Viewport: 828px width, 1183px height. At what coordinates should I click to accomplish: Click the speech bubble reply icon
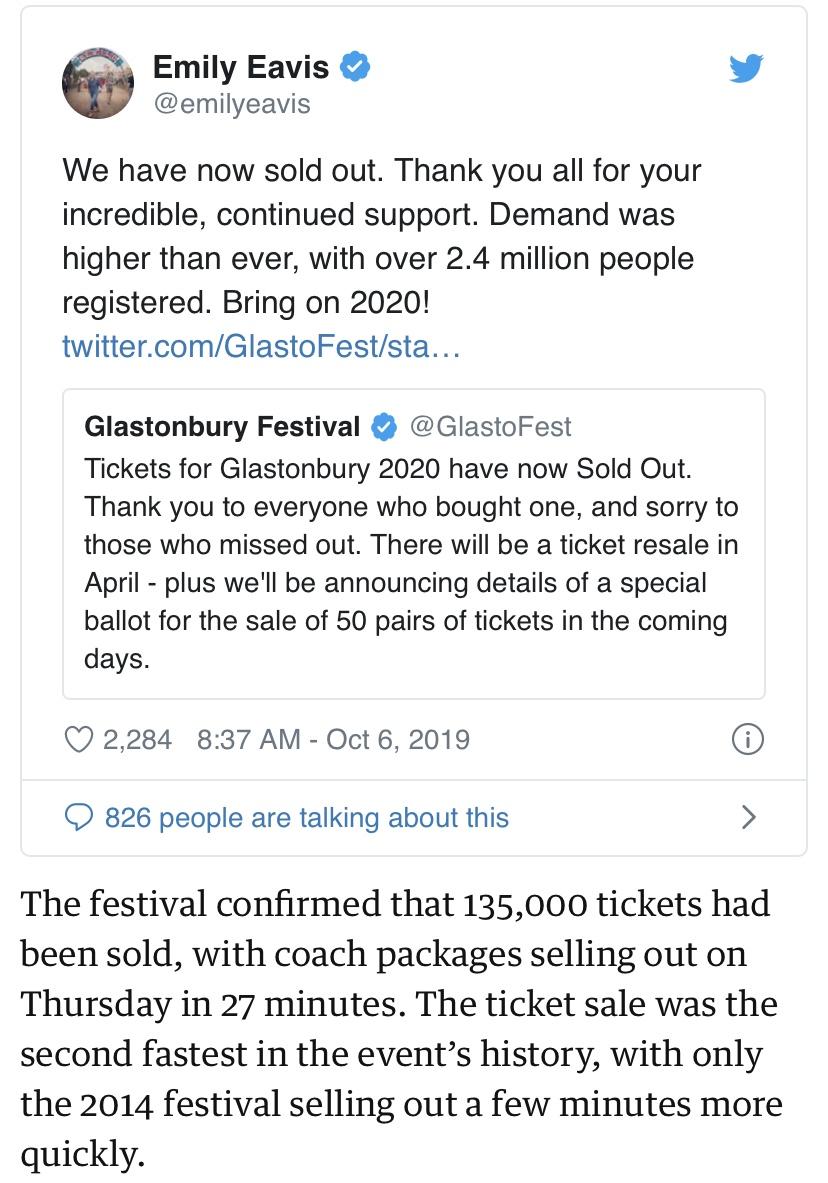79,818
